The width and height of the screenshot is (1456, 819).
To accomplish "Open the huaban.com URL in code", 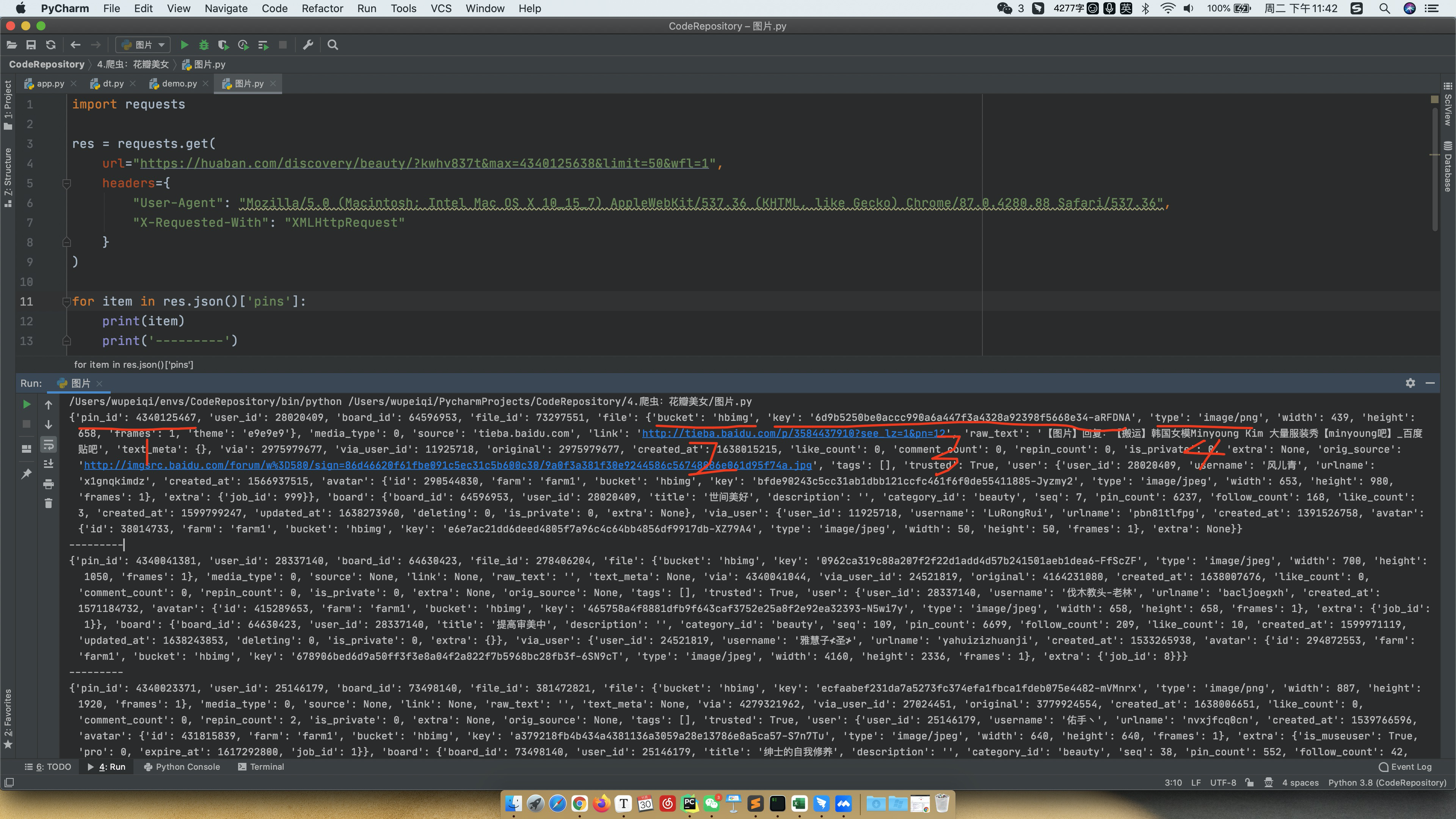I will click(x=424, y=163).
